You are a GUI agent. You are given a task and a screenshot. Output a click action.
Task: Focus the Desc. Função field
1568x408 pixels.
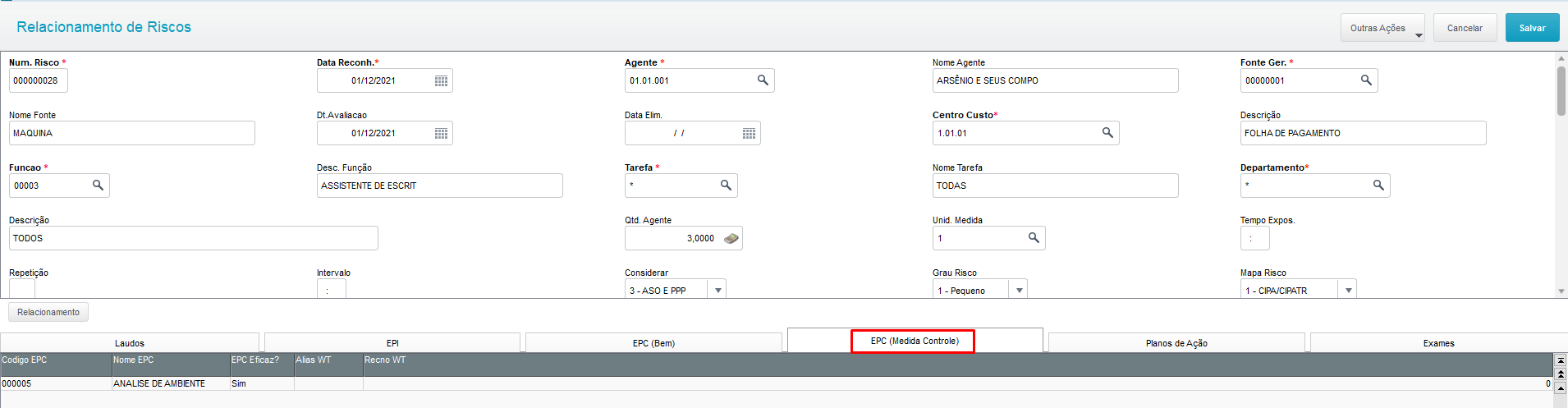(440, 186)
